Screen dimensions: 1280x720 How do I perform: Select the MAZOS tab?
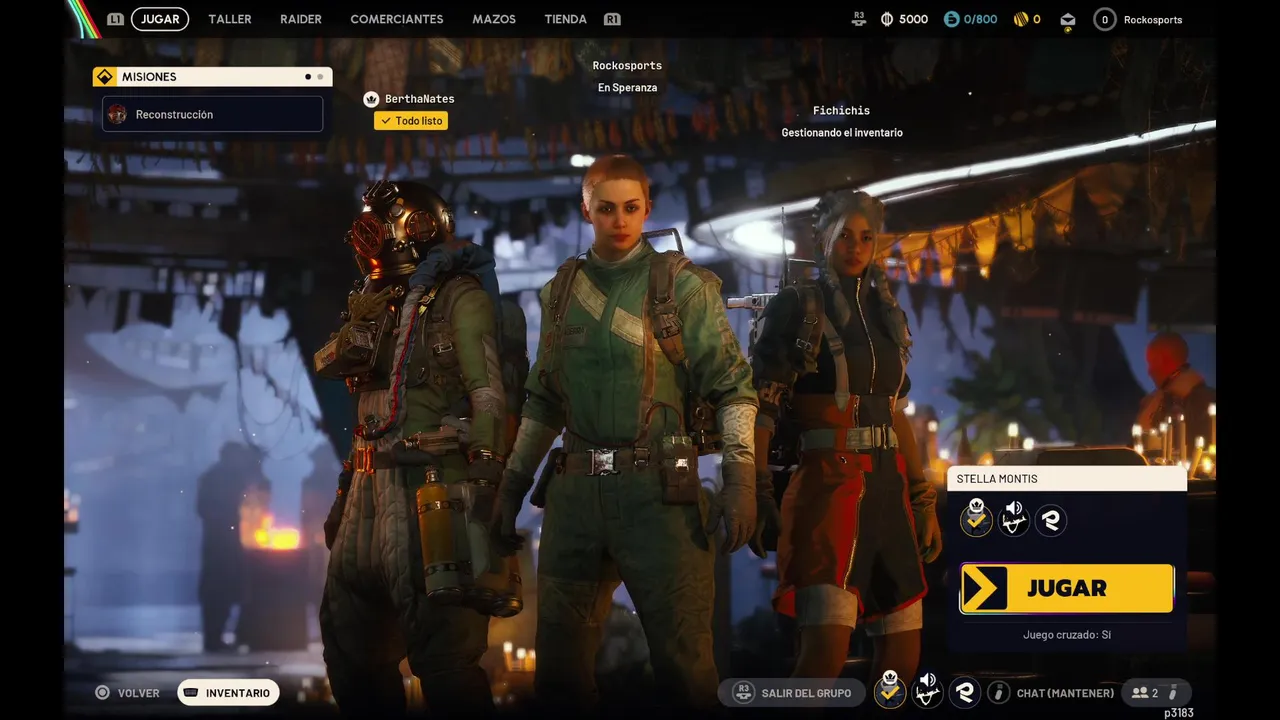(494, 19)
